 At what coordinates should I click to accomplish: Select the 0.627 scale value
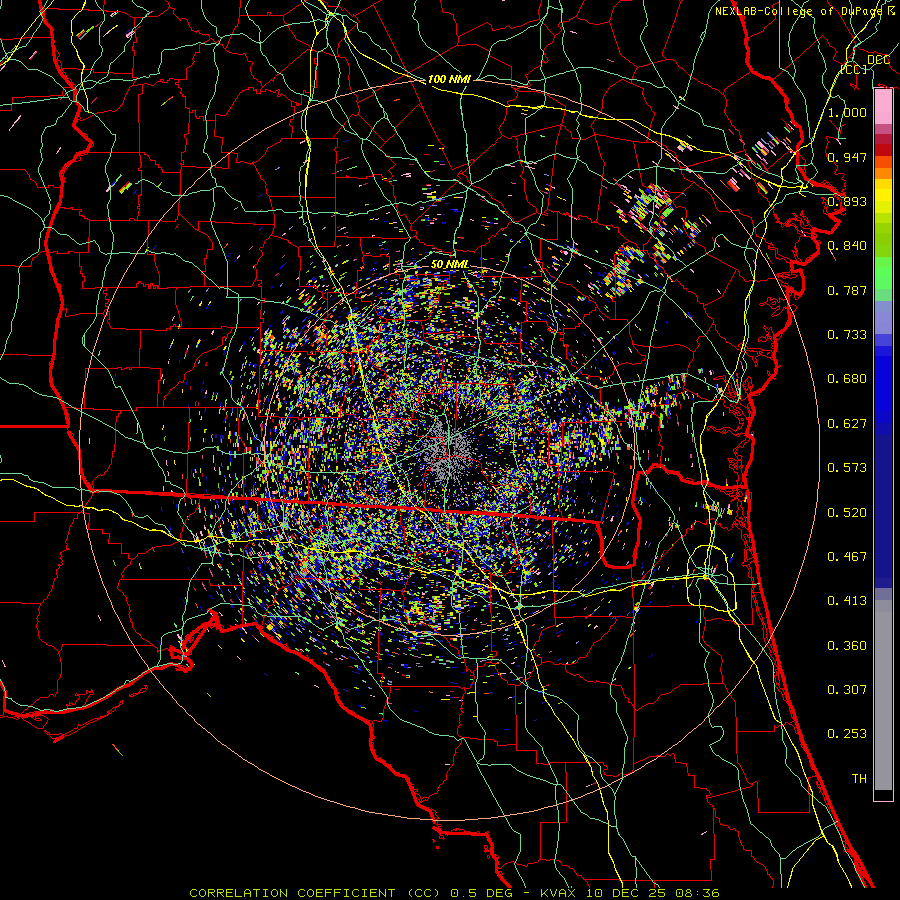coord(847,424)
